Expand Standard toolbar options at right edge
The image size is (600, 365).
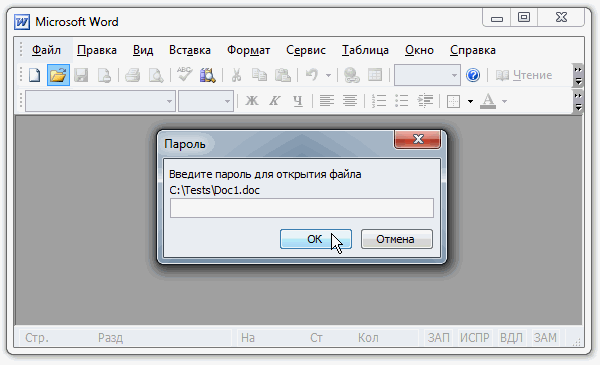(x=578, y=75)
